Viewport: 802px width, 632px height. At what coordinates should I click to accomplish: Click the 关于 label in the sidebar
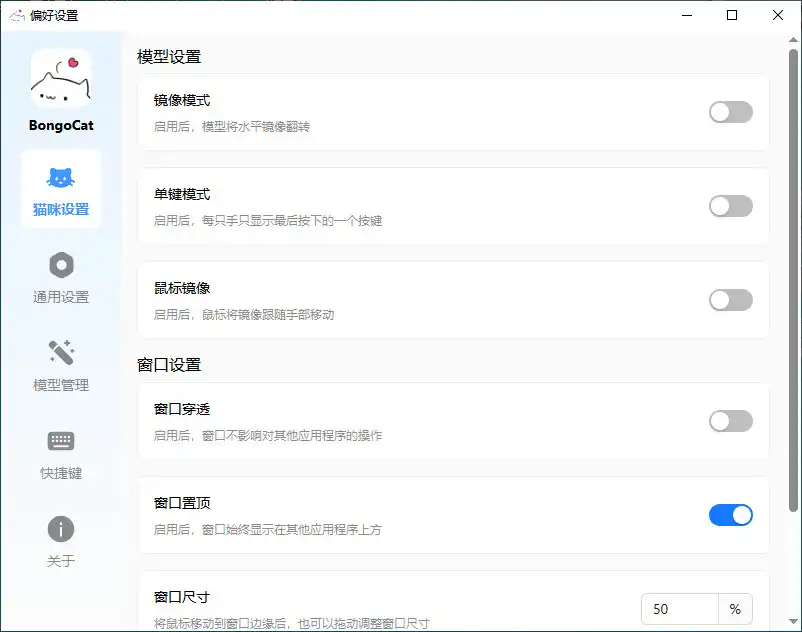[61, 561]
